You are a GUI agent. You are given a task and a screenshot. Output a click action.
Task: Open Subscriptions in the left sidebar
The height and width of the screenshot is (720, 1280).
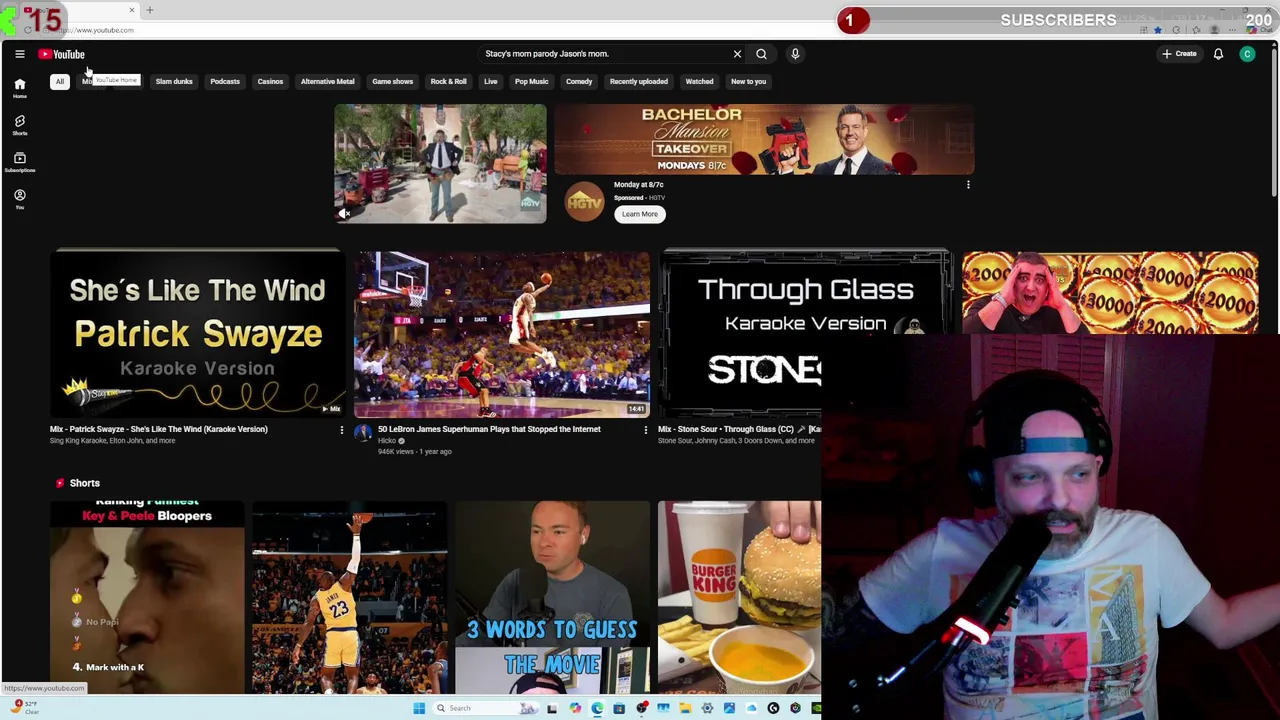(x=19, y=162)
